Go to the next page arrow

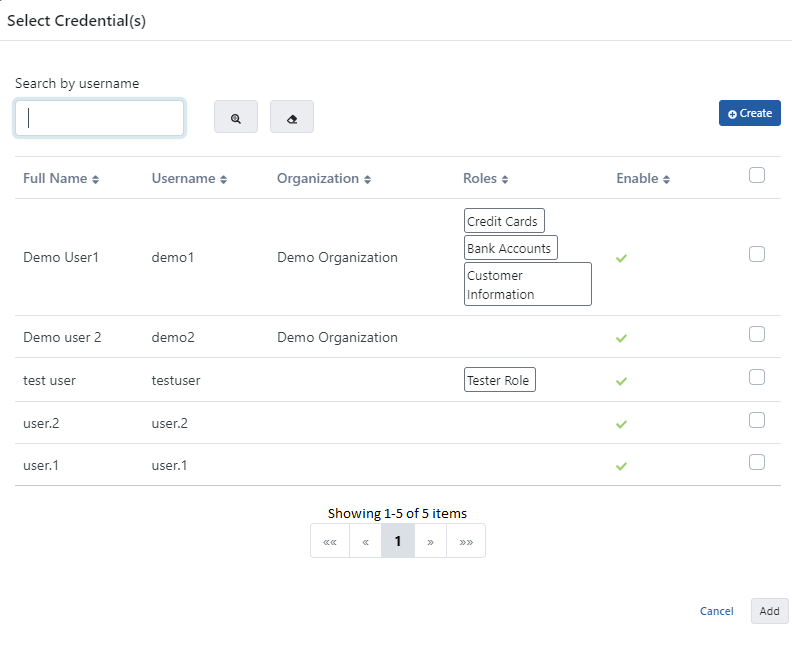click(x=431, y=541)
